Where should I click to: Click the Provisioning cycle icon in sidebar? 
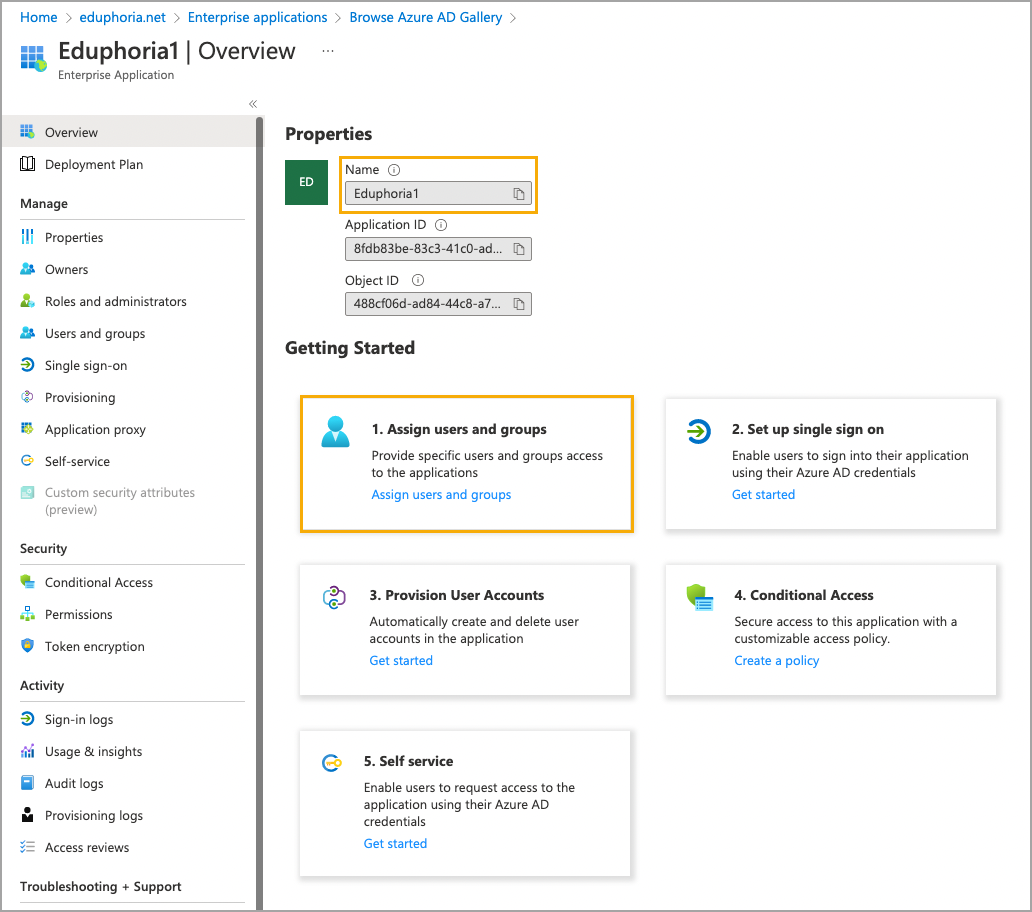coord(27,397)
